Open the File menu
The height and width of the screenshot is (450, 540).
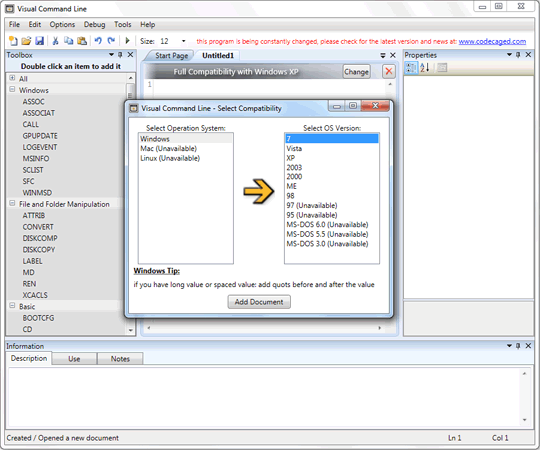click(14, 24)
